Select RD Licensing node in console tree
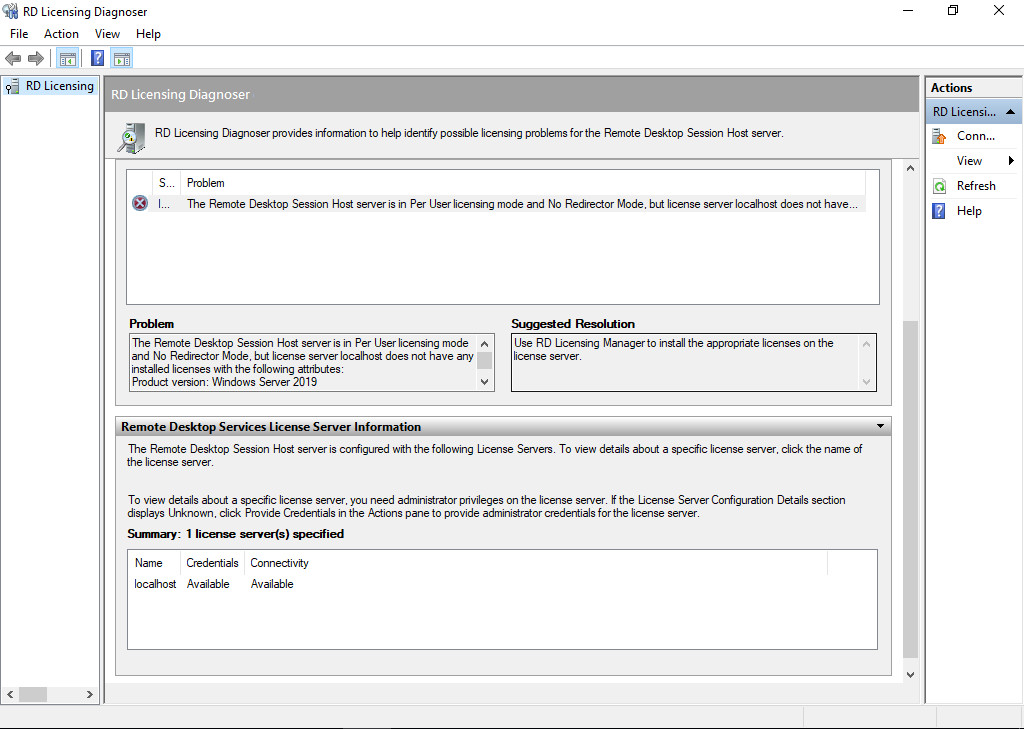The image size is (1024, 729). pos(59,86)
